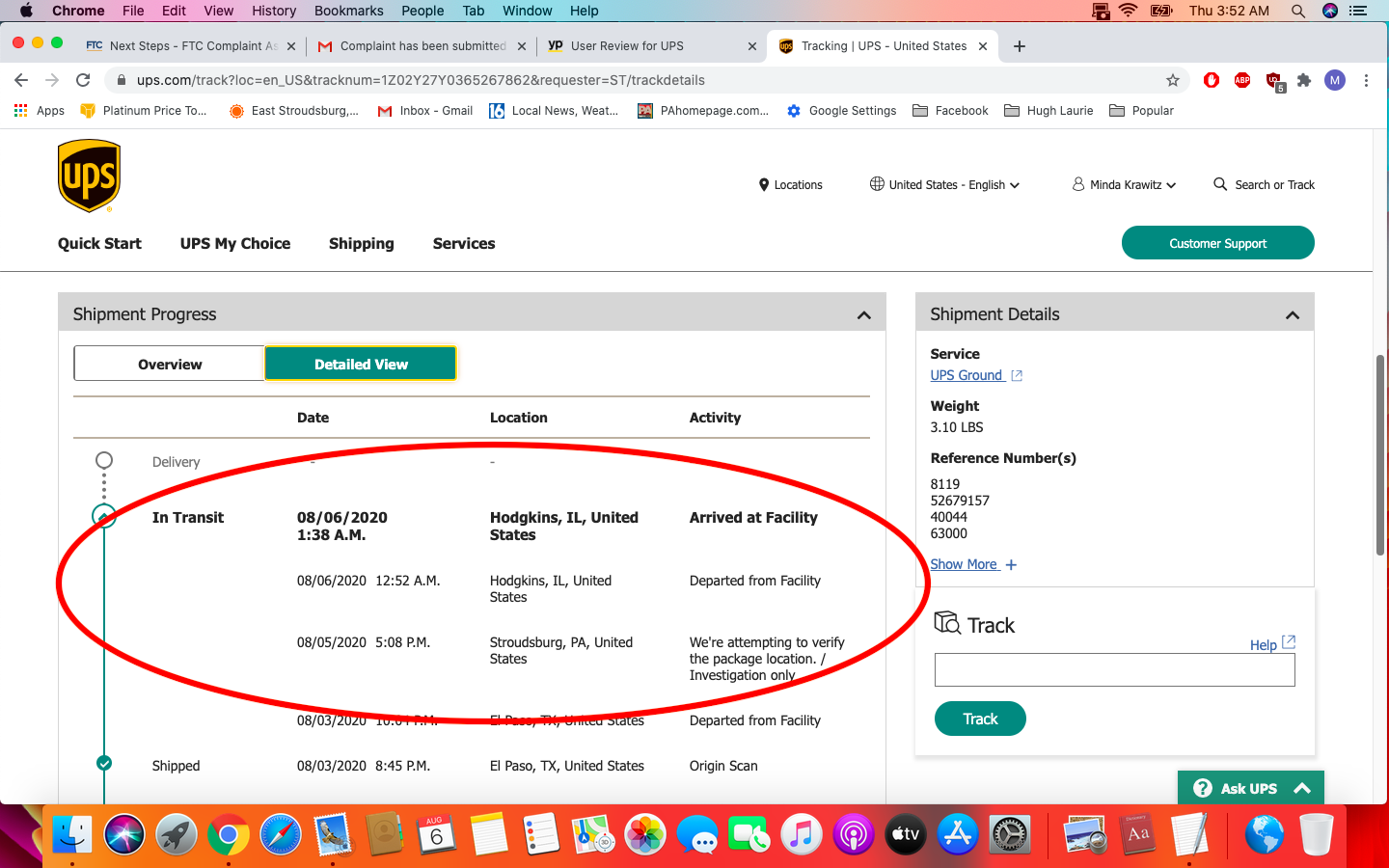1389x868 pixels.
Task: Switch to the Complaint has been submitted tab
Action: pyautogui.click(x=422, y=46)
